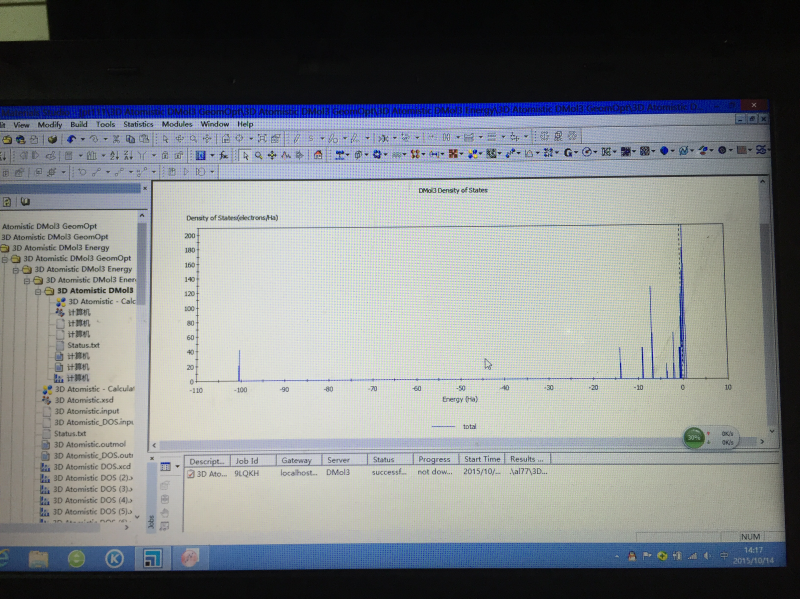Open the dropdown arrow beside the filter funnel icon
This screenshot has width=800, height=599.
click(153, 156)
